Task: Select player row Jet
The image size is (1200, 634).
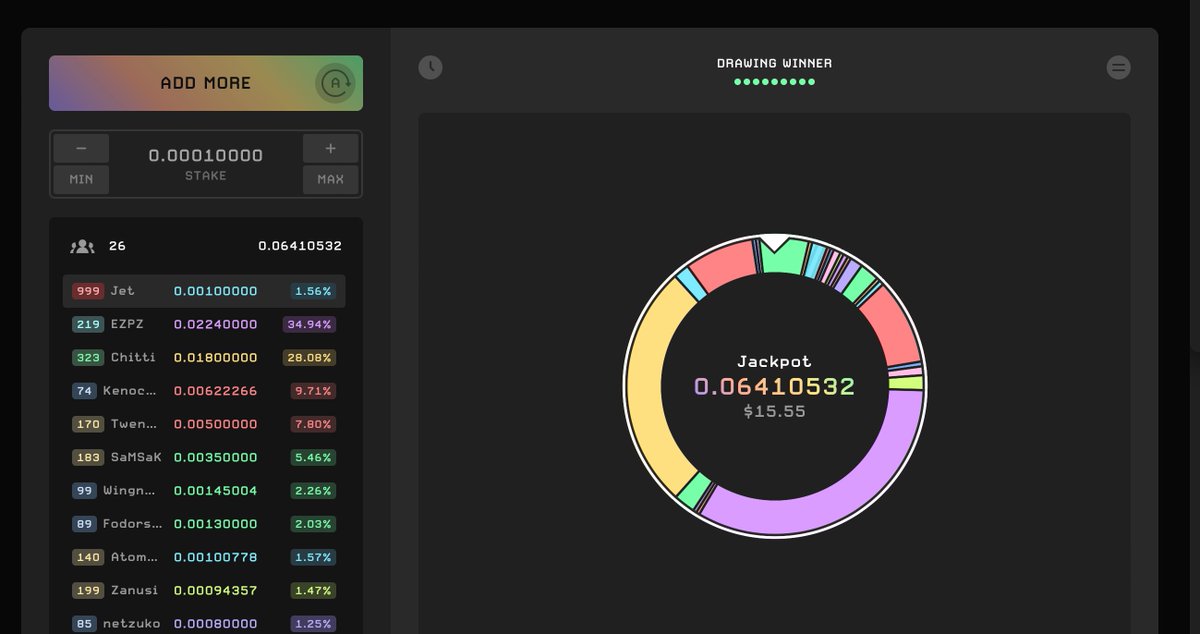Action: coord(204,291)
